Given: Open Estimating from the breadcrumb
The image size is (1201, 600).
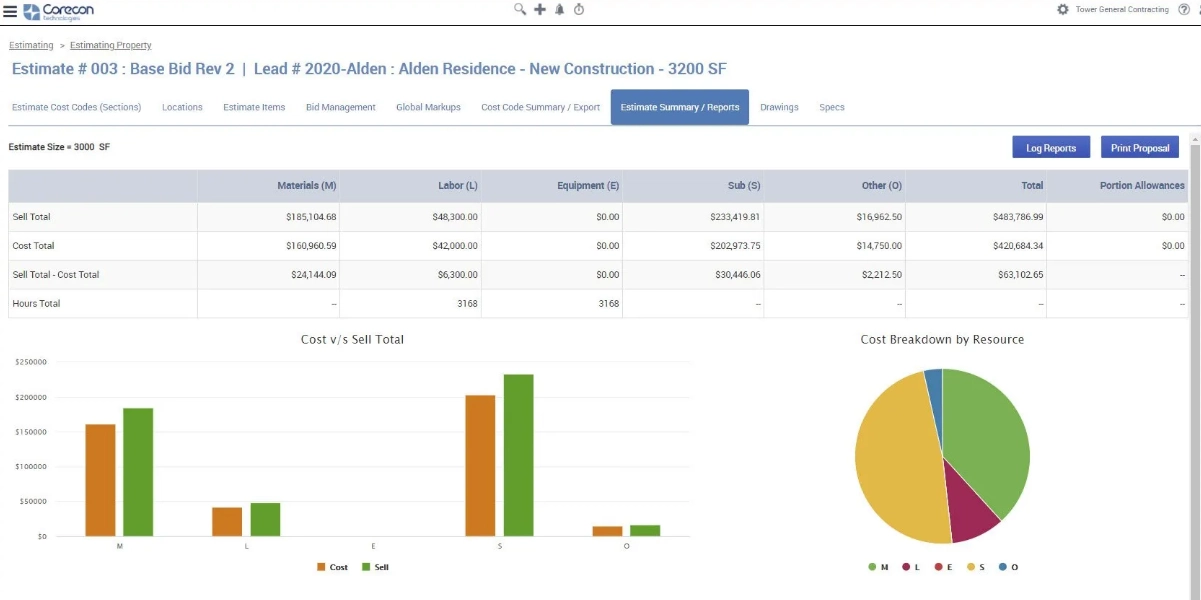Looking at the screenshot, I should click(31, 45).
